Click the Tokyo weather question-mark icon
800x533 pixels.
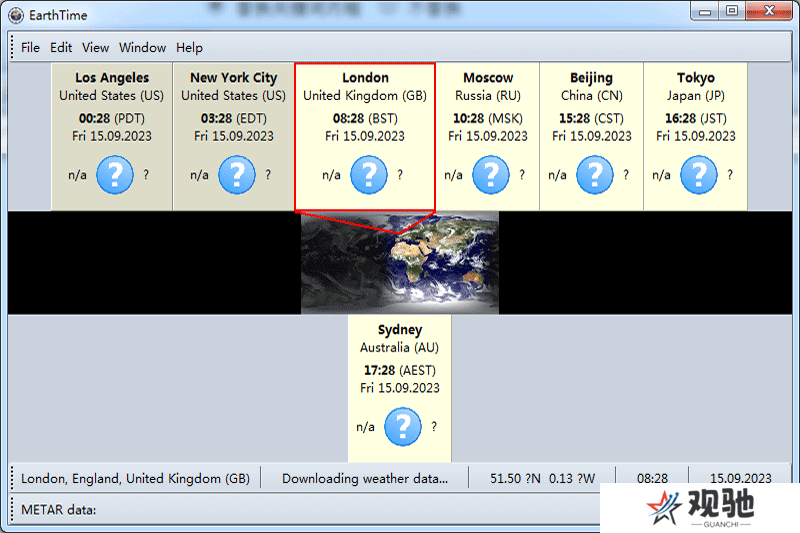699,175
